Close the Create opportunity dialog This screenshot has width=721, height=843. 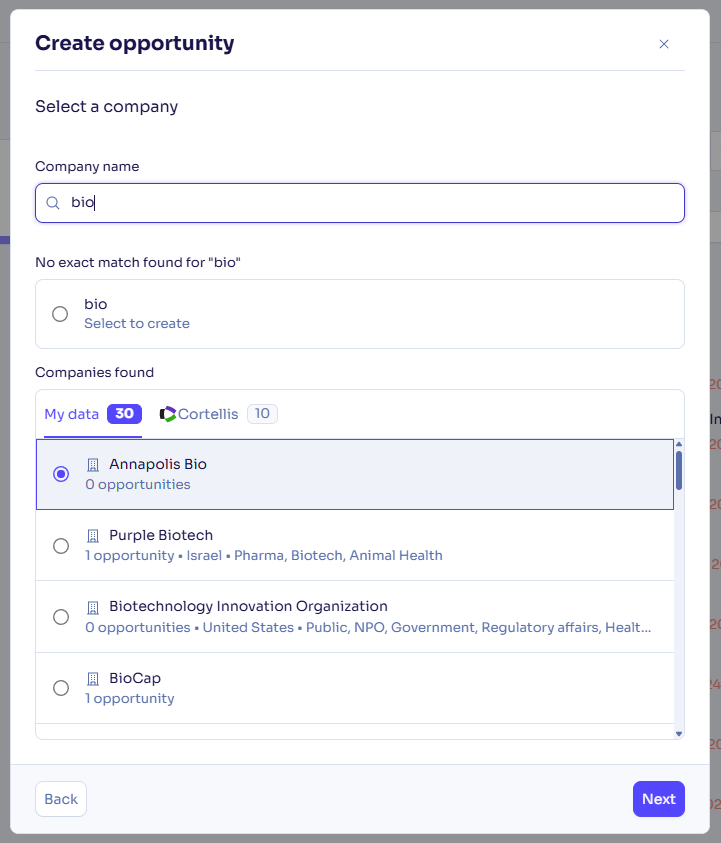664,44
